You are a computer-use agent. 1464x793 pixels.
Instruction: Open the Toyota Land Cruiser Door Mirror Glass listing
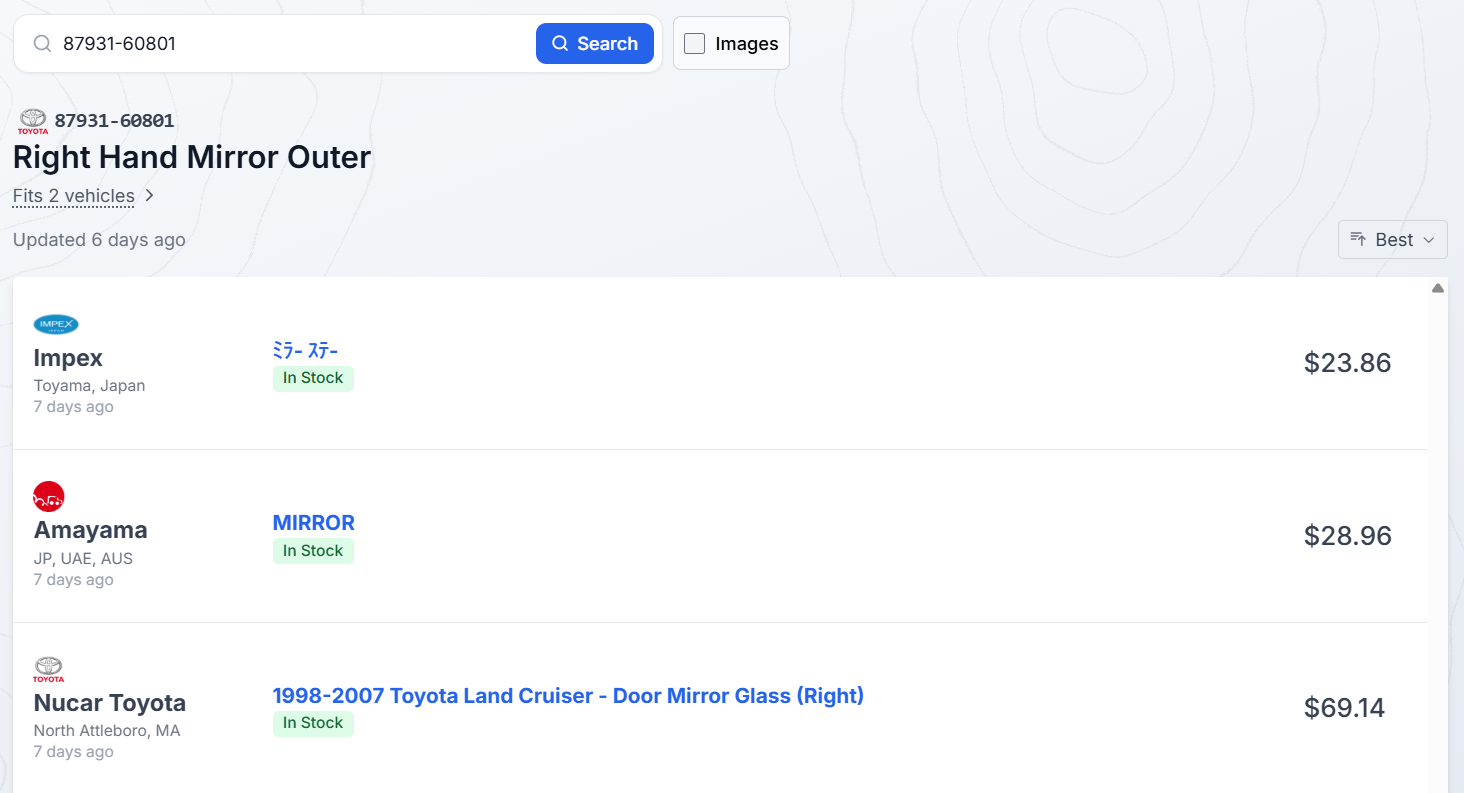click(568, 695)
